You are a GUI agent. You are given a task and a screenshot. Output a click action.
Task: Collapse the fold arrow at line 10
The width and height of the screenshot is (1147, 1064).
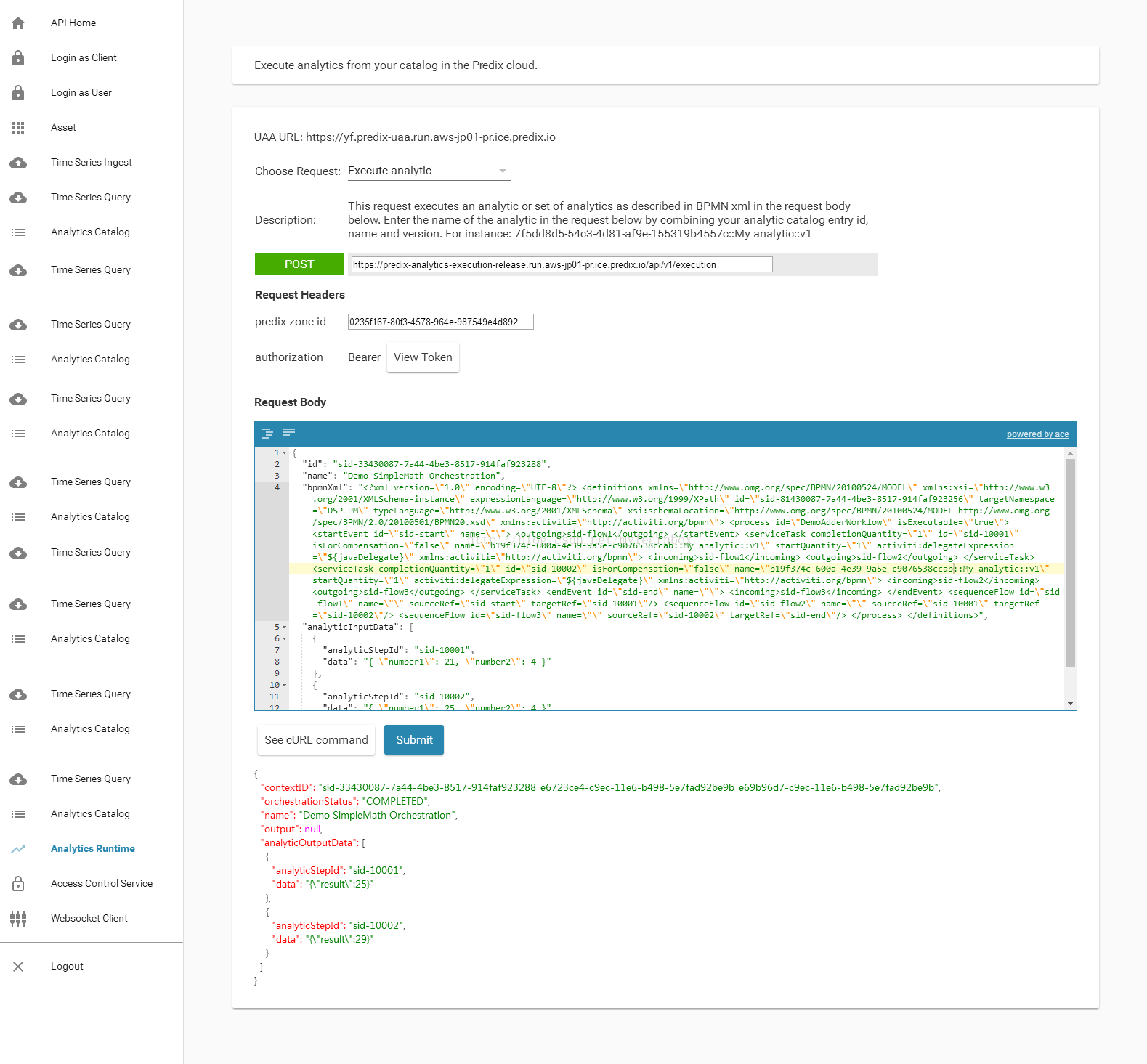tap(285, 685)
